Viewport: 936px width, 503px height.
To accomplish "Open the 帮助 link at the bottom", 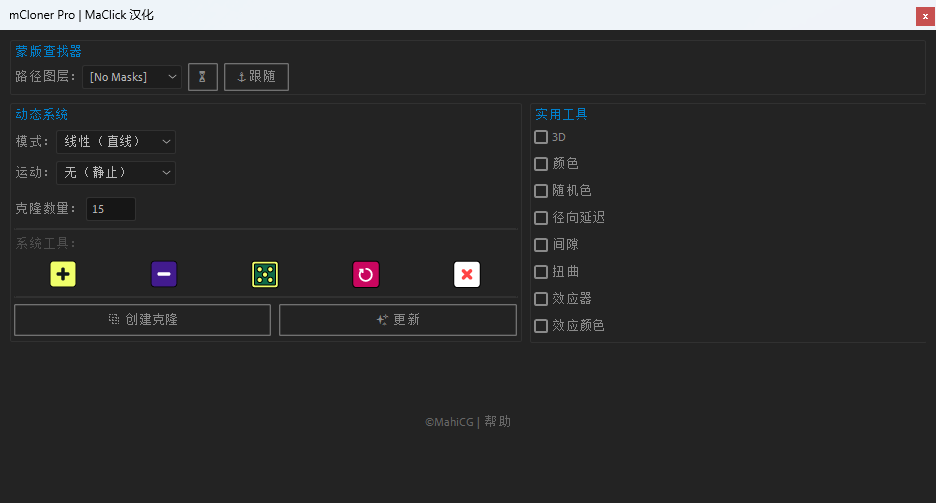I will pyautogui.click(x=497, y=421).
